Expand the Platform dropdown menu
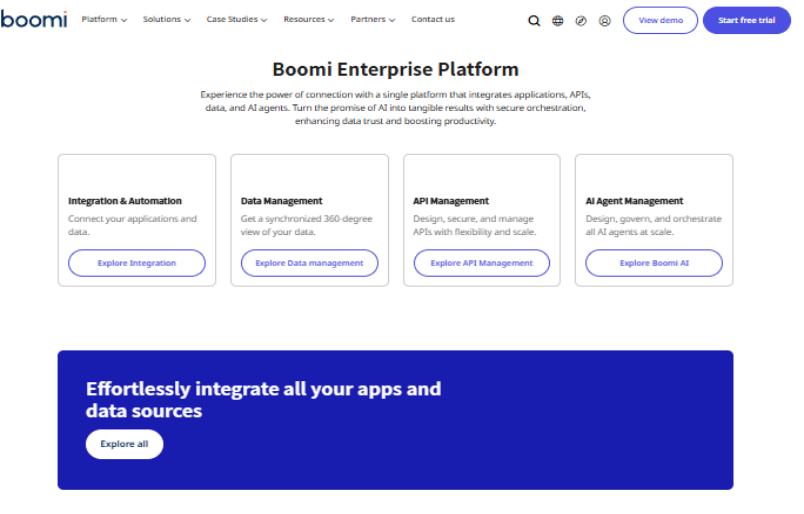Image resolution: width=804 pixels, height=514 pixels. tap(104, 19)
